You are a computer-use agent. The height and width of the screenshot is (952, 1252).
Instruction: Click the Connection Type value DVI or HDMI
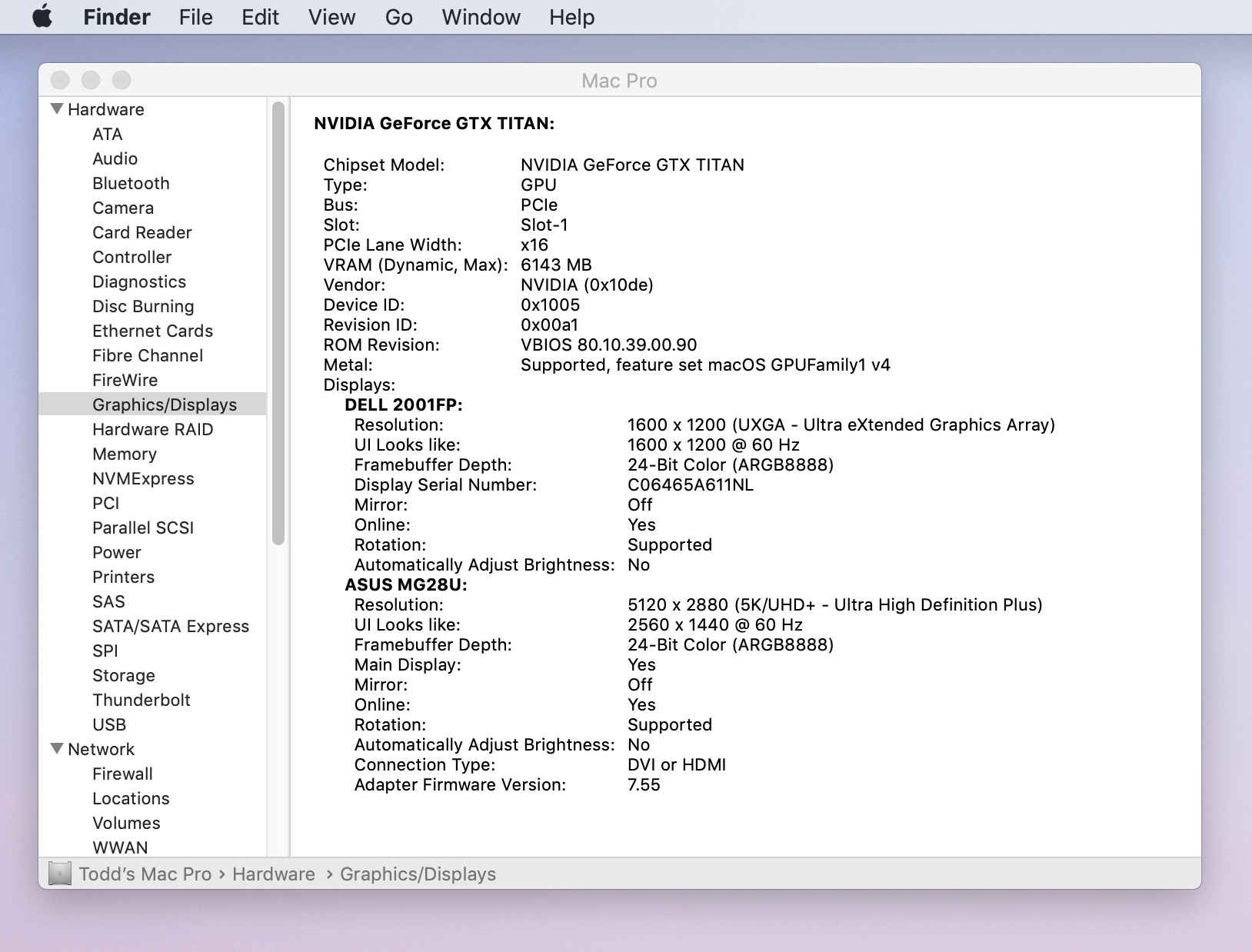coord(677,764)
